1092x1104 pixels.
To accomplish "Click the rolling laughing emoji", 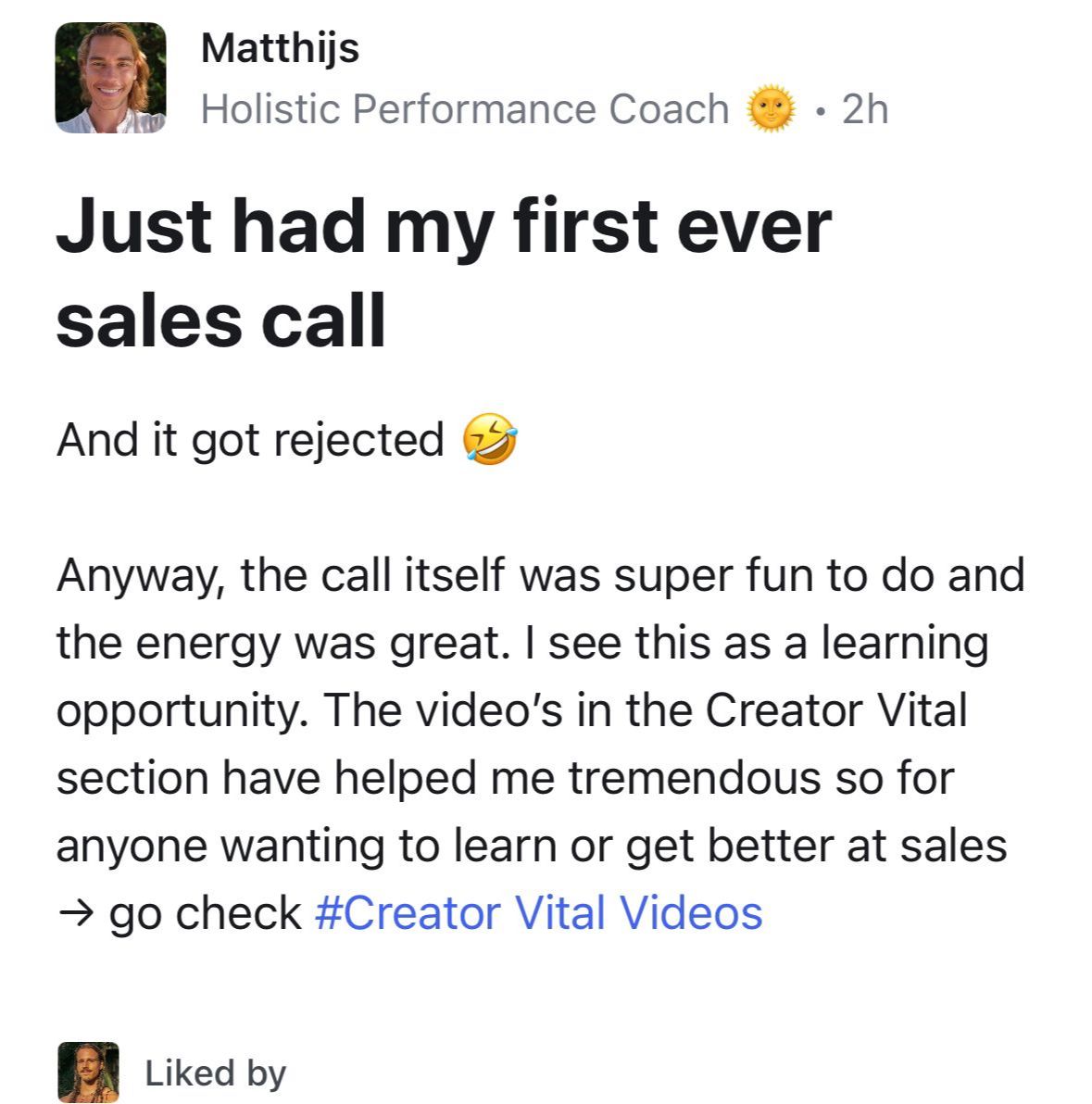I will coord(490,440).
